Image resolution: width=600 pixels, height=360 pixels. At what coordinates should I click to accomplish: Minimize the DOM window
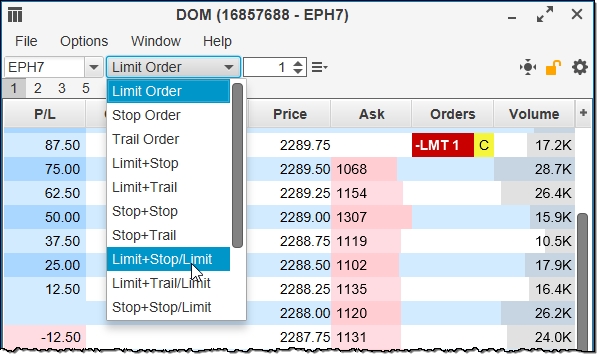(x=512, y=17)
